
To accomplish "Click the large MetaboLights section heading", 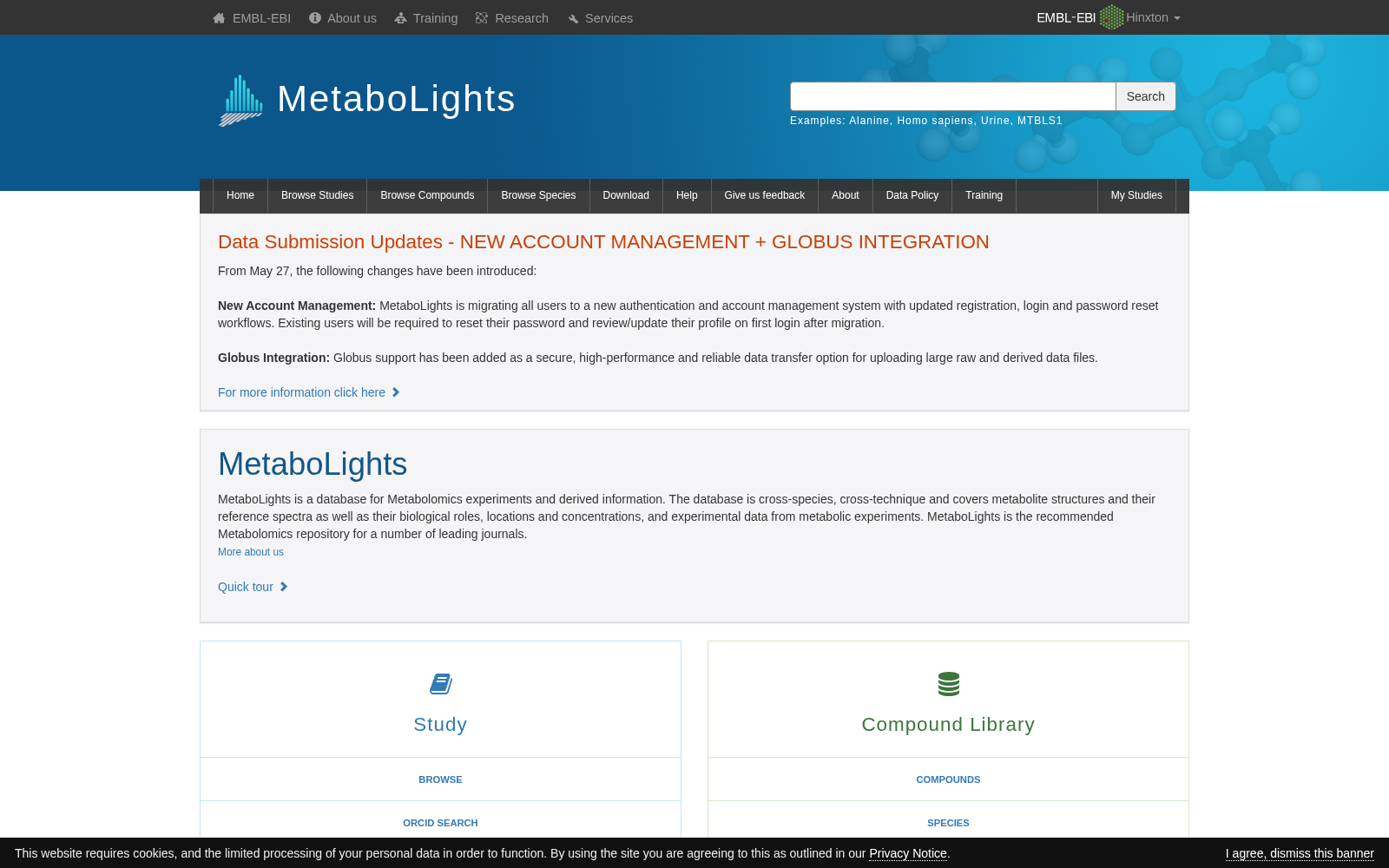I will pos(313,464).
